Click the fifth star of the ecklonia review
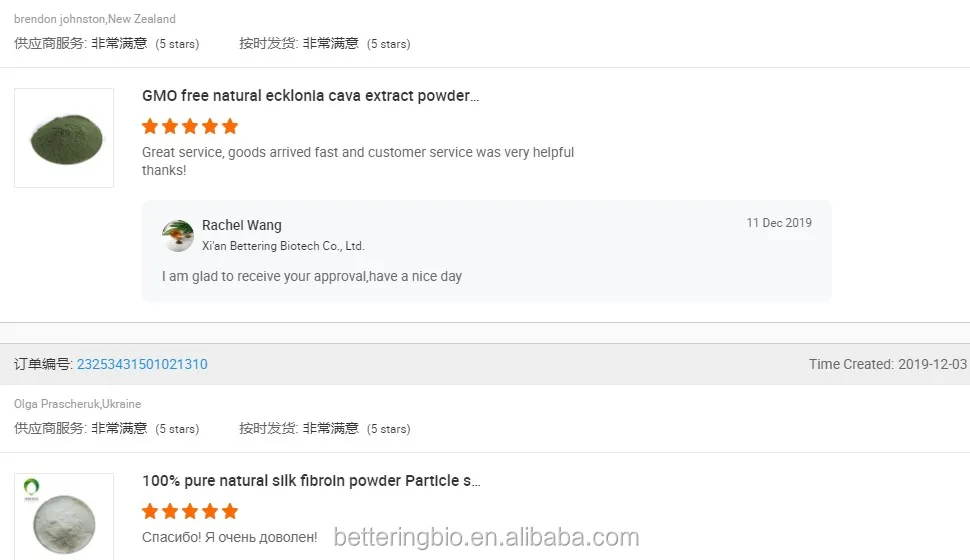 (230, 126)
